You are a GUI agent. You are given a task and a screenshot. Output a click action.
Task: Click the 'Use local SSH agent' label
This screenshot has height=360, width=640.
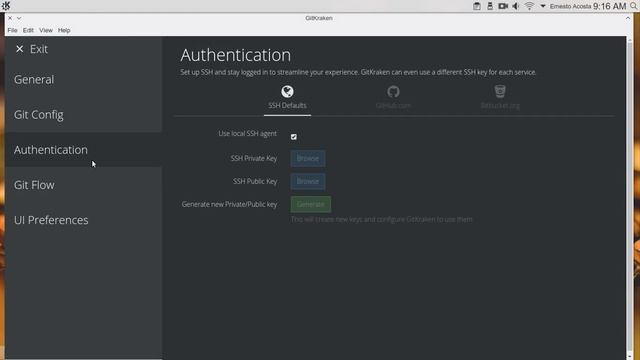(x=247, y=133)
